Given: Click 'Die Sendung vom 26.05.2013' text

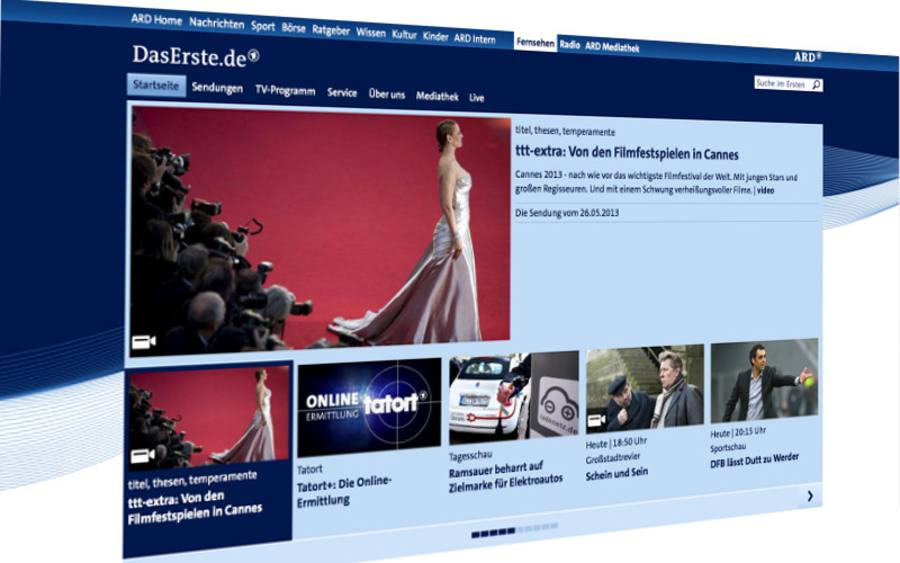Looking at the screenshot, I should pyautogui.click(x=567, y=212).
